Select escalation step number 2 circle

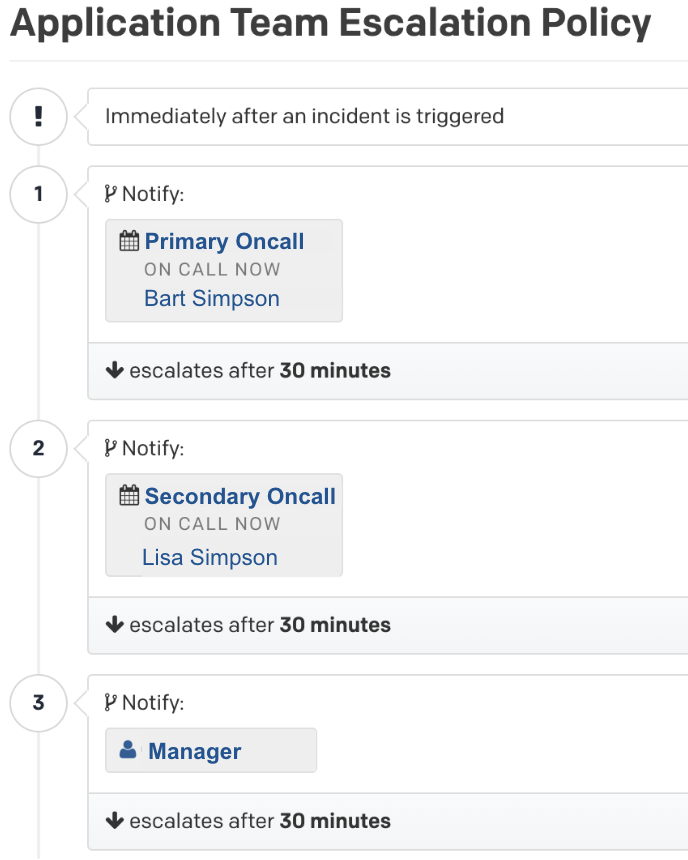[x=37, y=449]
